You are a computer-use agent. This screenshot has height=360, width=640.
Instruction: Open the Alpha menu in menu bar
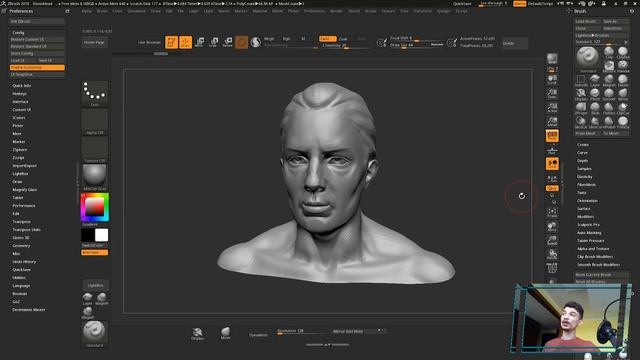87,11
